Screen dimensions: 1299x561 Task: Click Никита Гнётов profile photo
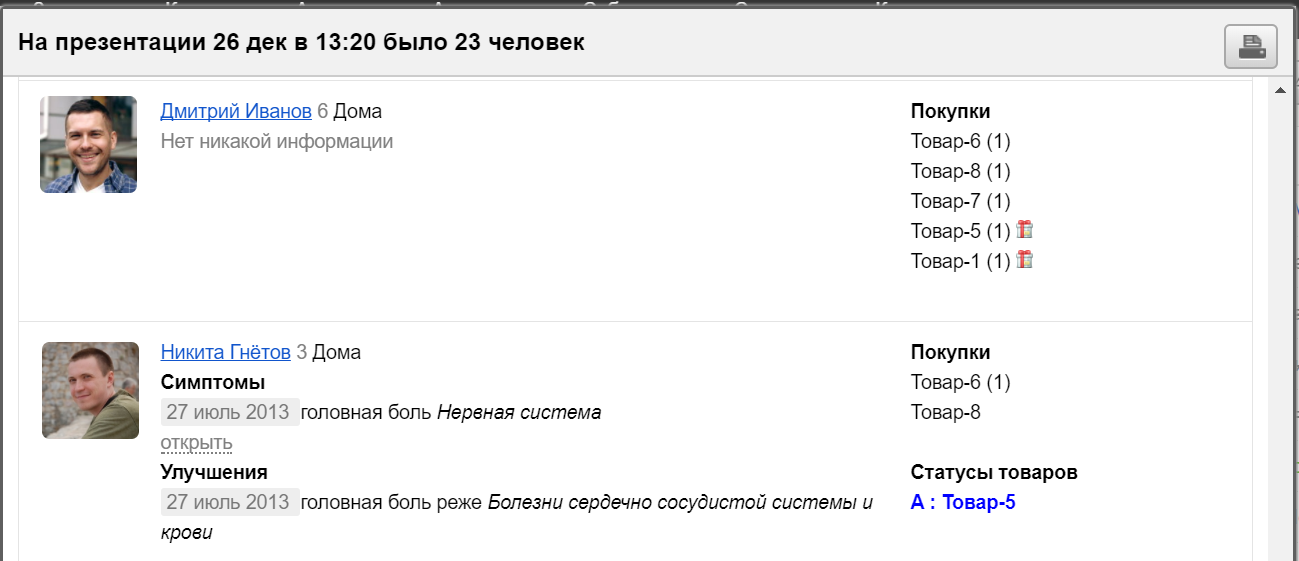point(90,390)
